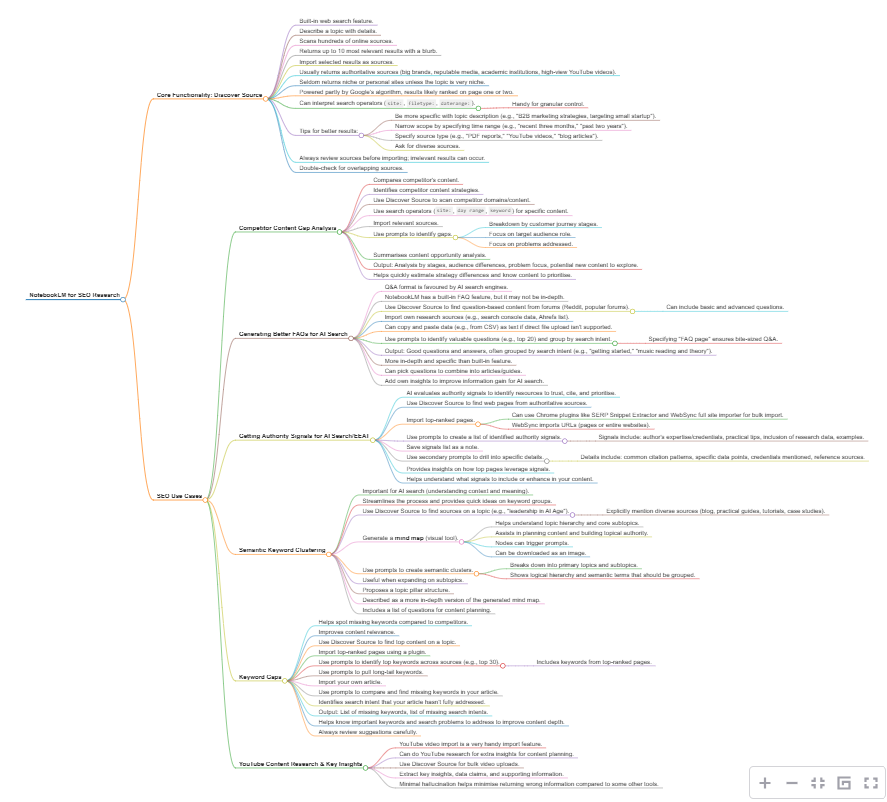
Task: Click 'Use Discover Source for bulk video uploads.'
Action: (x=459, y=764)
